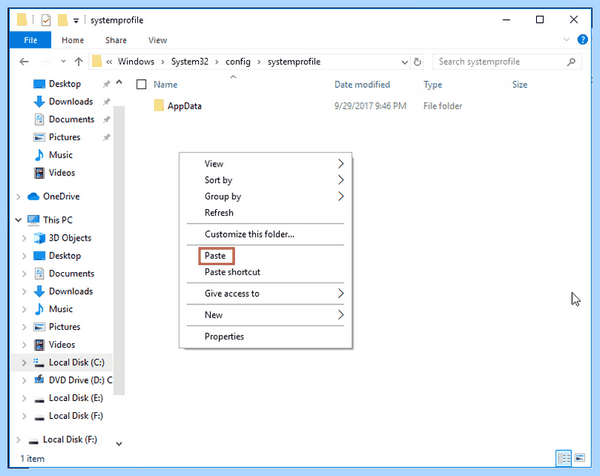
Task: Switch to the Home ribbon tab
Action: [x=73, y=40]
